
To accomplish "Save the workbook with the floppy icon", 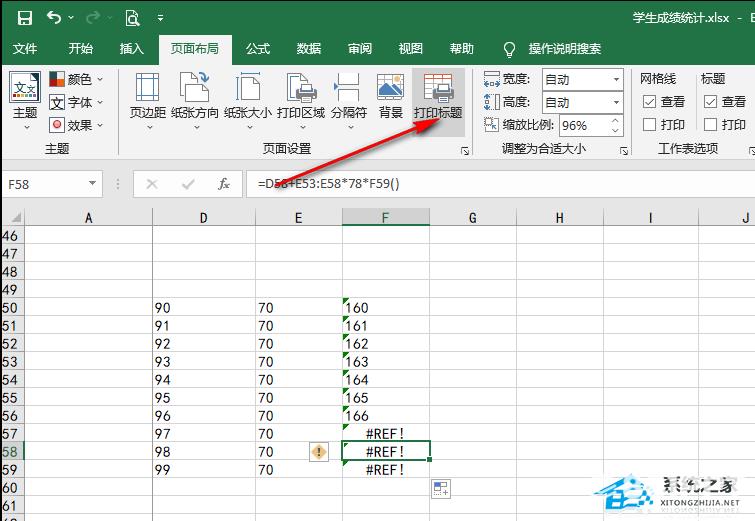I will 25,18.
